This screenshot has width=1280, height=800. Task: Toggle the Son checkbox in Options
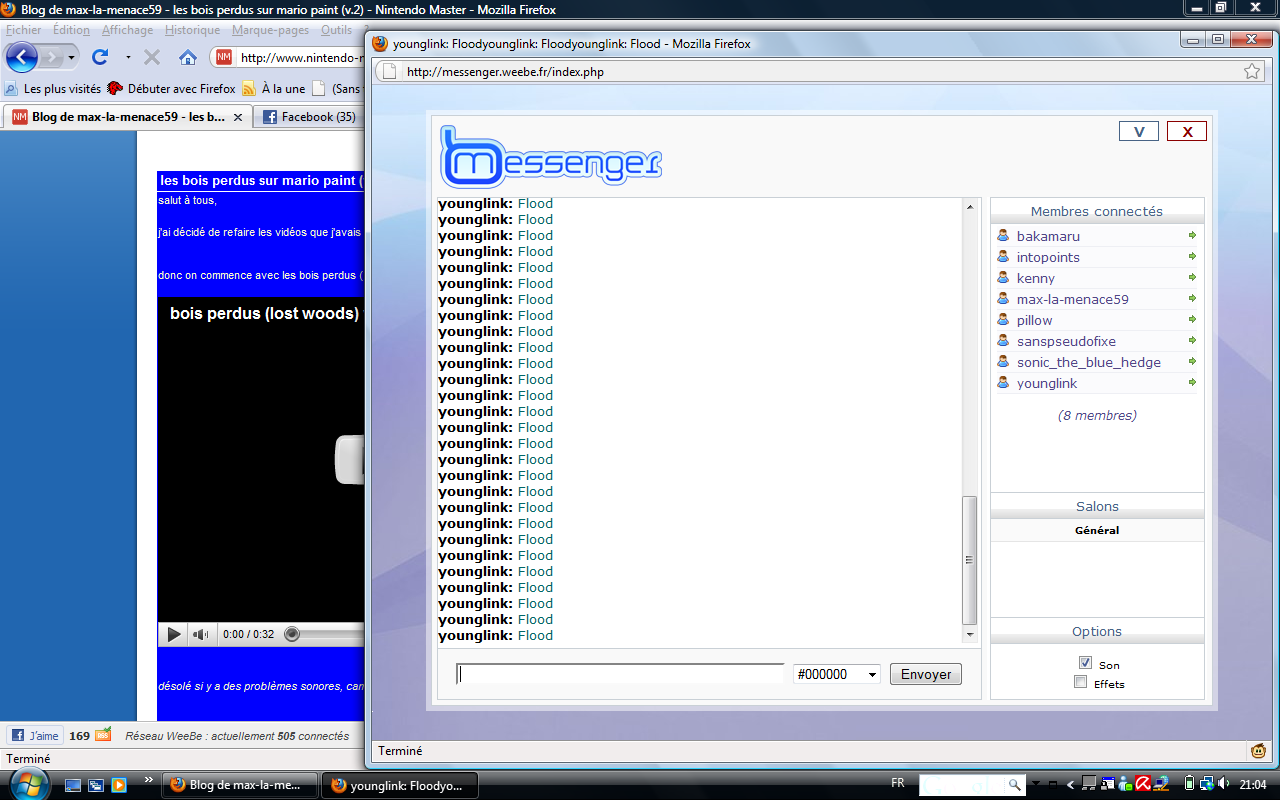1085,663
